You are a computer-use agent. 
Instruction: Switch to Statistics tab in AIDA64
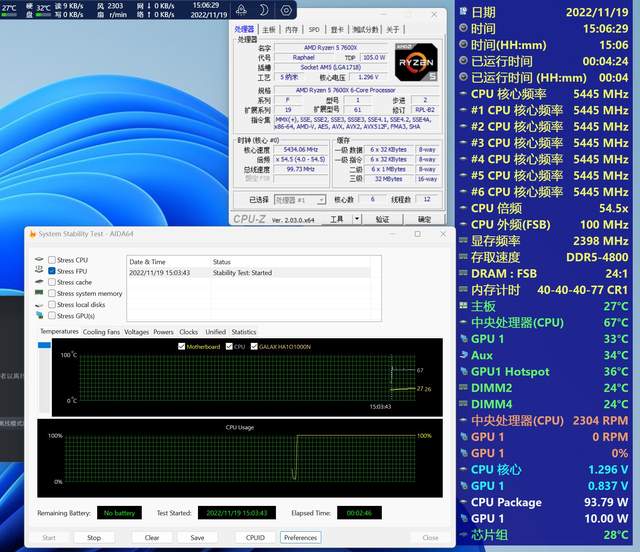(244, 332)
